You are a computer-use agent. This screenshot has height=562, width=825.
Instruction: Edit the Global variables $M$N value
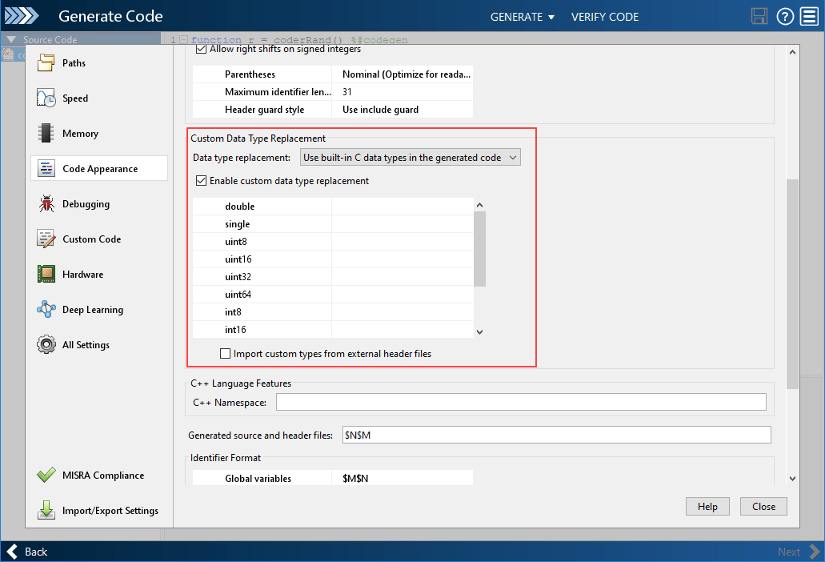point(403,478)
